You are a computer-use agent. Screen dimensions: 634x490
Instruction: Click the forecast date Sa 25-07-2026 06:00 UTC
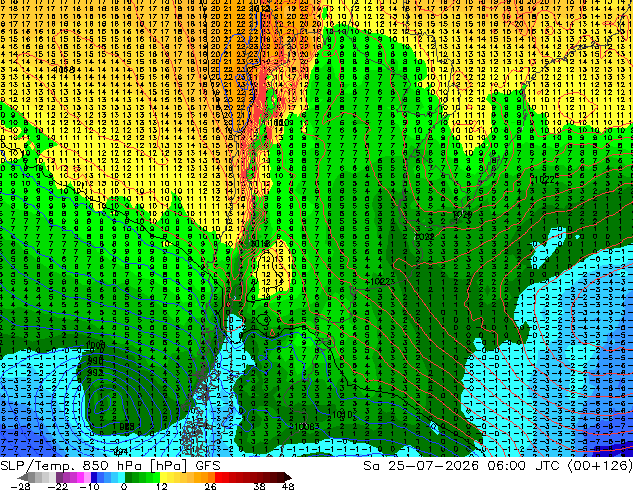point(498,466)
